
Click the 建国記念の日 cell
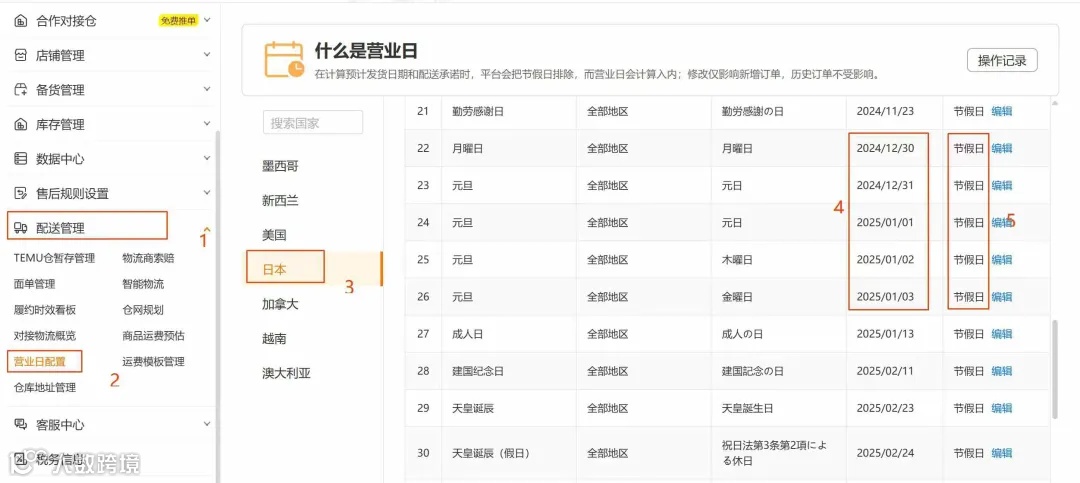pyautogui.click(x=753, y=371)
